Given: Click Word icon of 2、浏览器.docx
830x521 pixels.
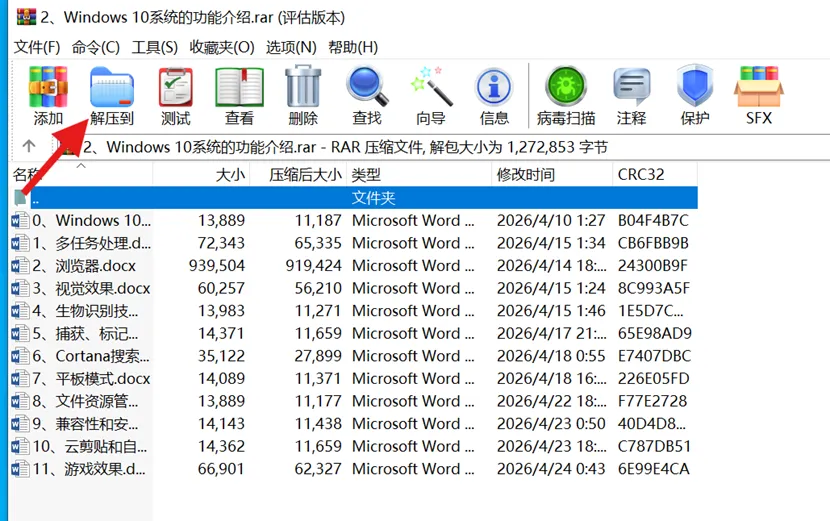Looking at the screenshot, I should (20, 265).
